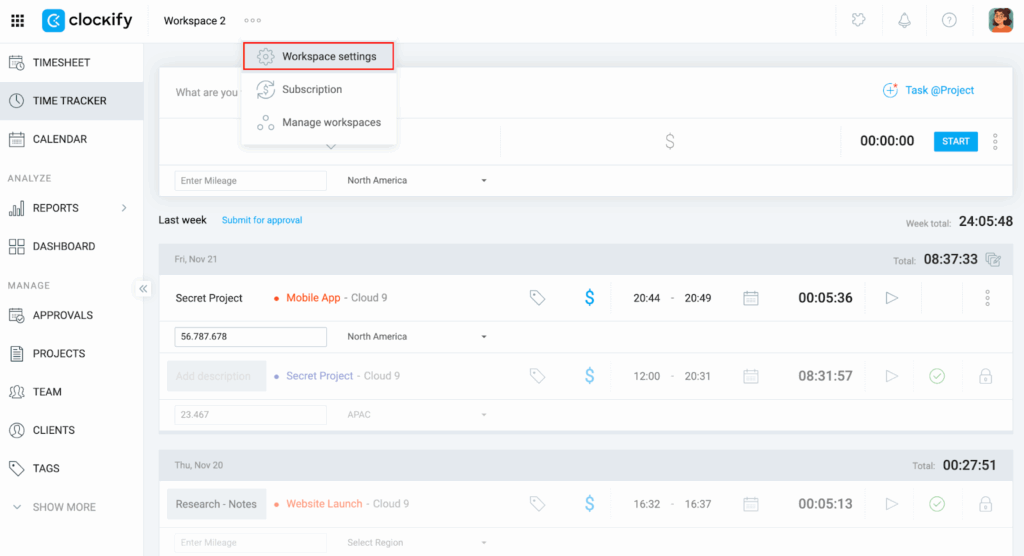1024x556 pixels.
Task: Select Workspace settings from menu
Action: [319, 57]
